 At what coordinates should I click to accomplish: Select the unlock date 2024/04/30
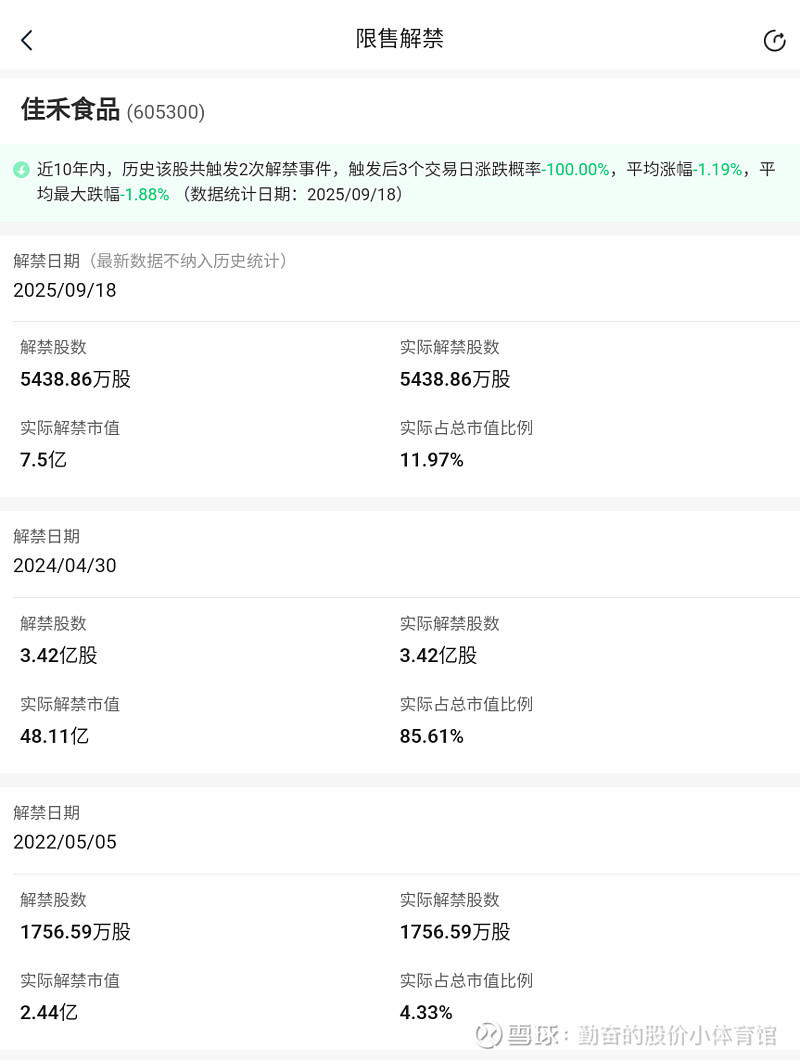click(x=65, y=566)
